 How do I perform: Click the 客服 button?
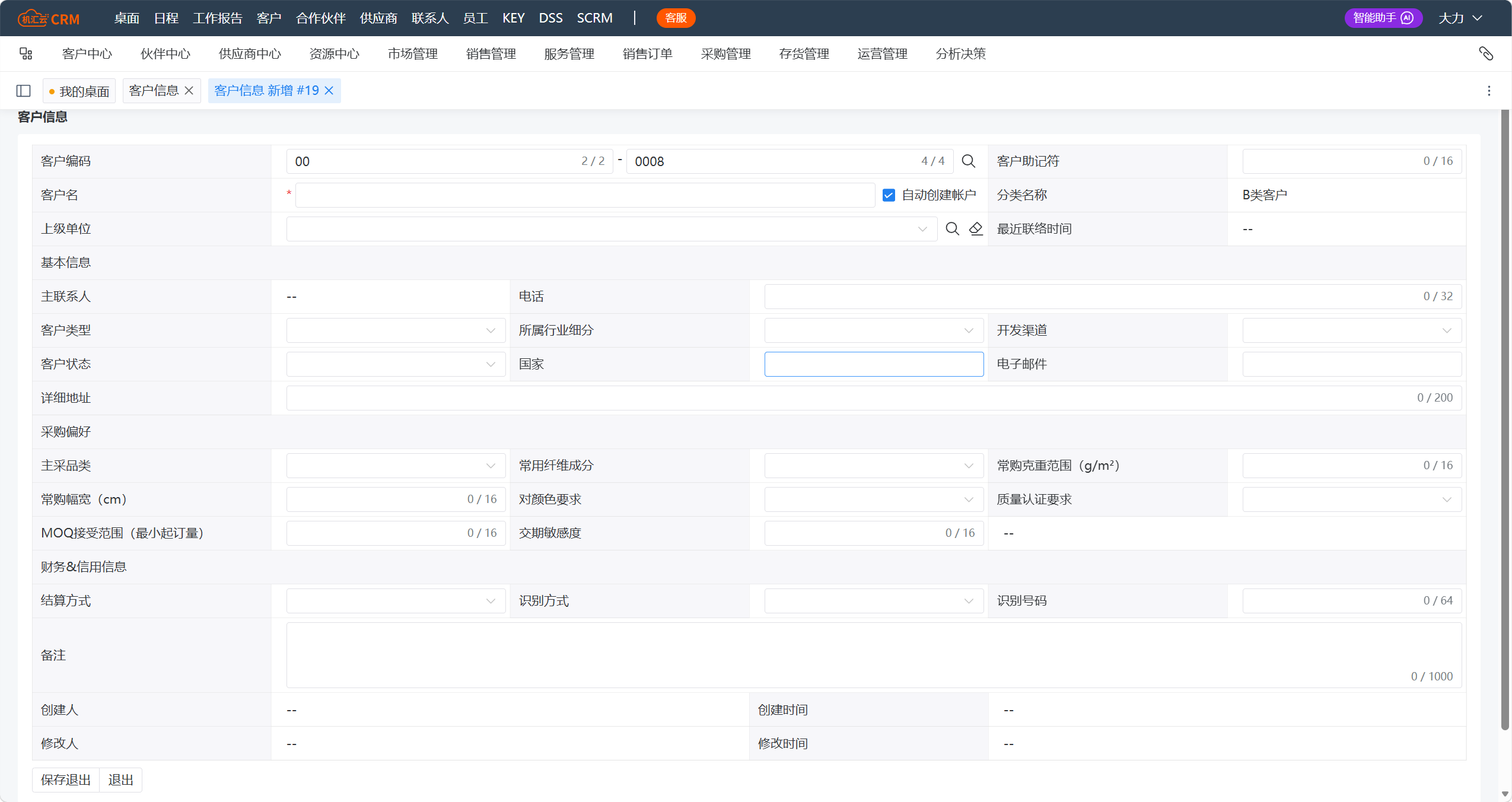click(676, 18)
